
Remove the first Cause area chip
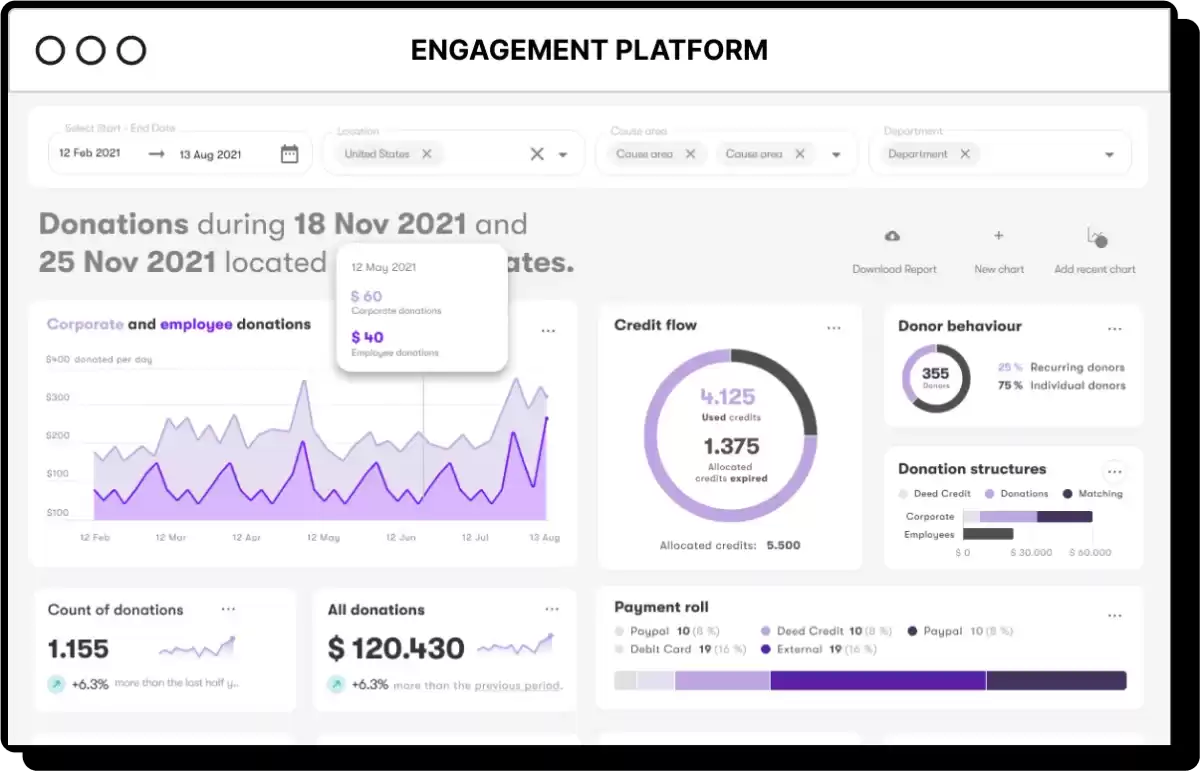point(690,154)
